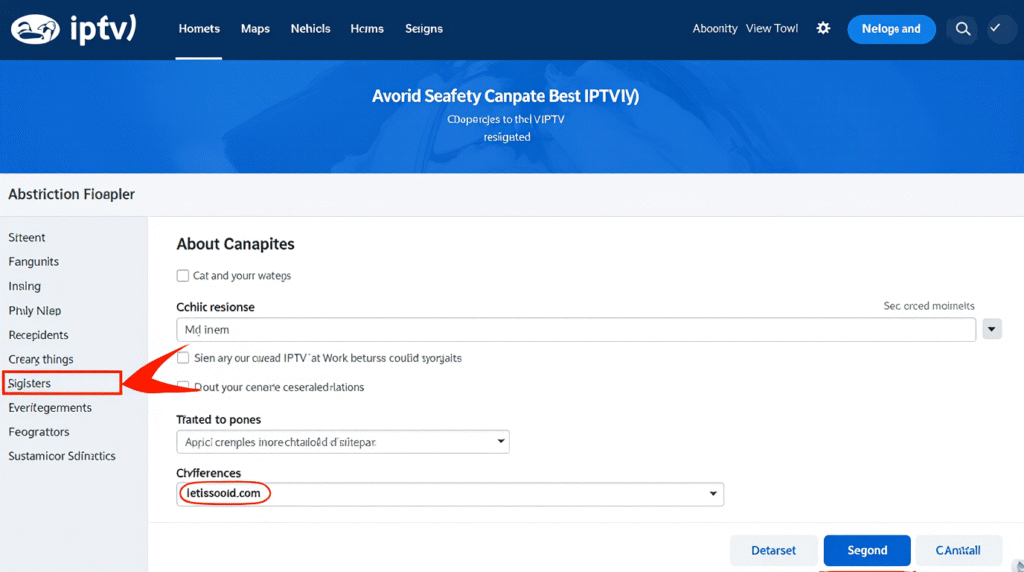This screenshot has width=1024, height=572.
Task: Expand the Cchlic resionse dropdown arrow
Action: 991,329
